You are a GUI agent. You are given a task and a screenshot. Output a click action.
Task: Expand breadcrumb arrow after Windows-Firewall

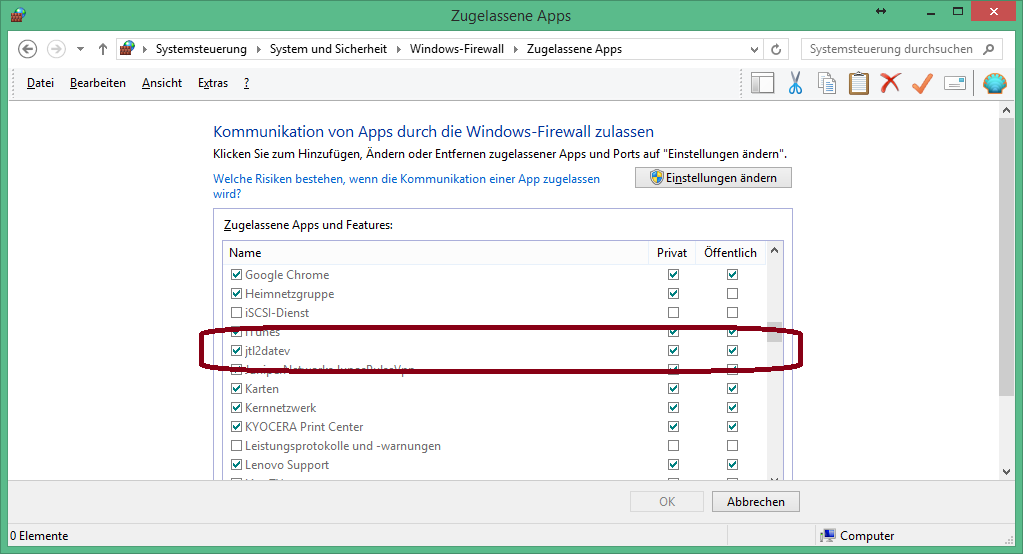pyautogui.click(x=516, y=49)
